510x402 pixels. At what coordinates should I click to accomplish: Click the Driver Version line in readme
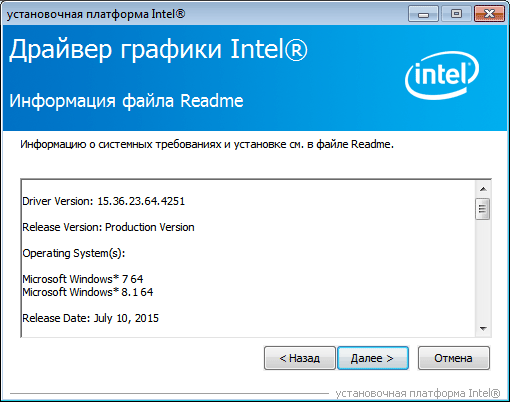click(103, 201)
